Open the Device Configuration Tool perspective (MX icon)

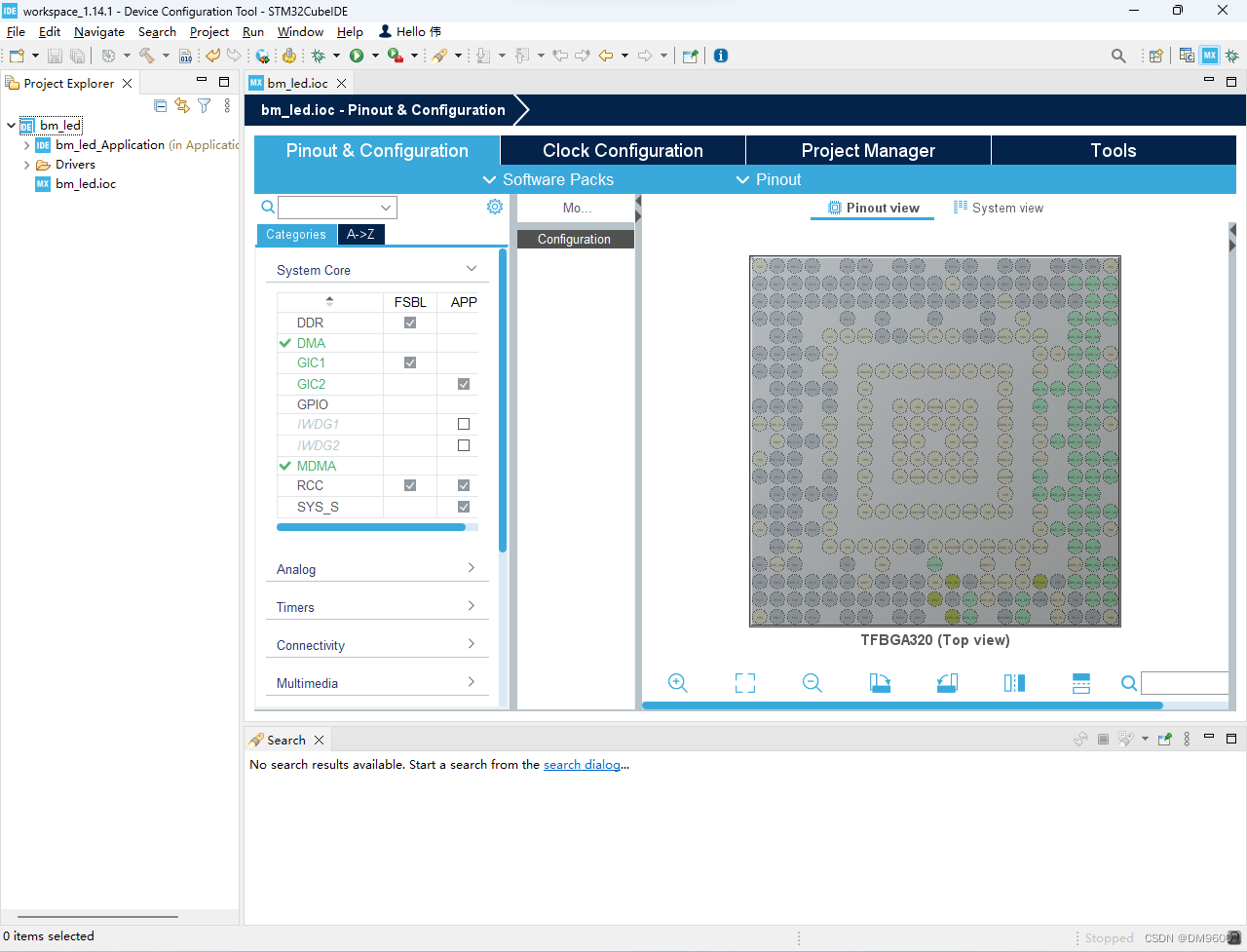point(1209,56)
